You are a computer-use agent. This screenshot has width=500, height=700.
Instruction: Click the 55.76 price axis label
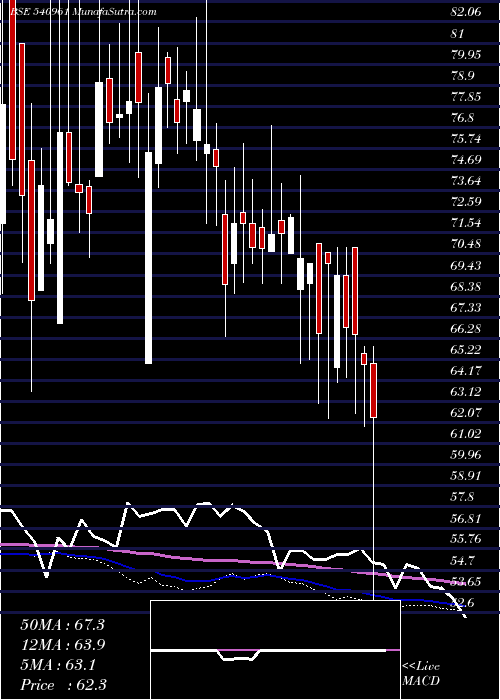(x=466, y=539)
